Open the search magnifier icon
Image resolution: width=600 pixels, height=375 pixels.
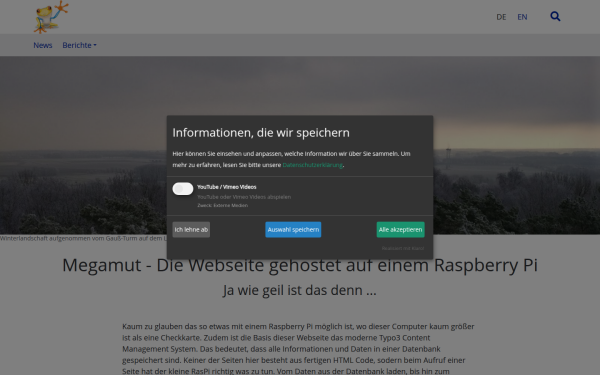click(555, 16)
